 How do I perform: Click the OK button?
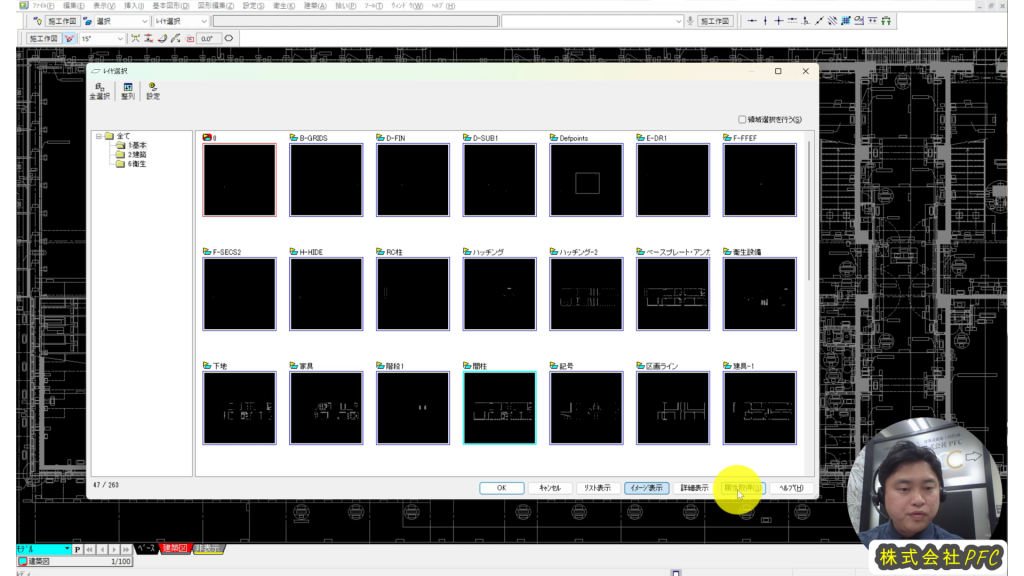point(501,488)
